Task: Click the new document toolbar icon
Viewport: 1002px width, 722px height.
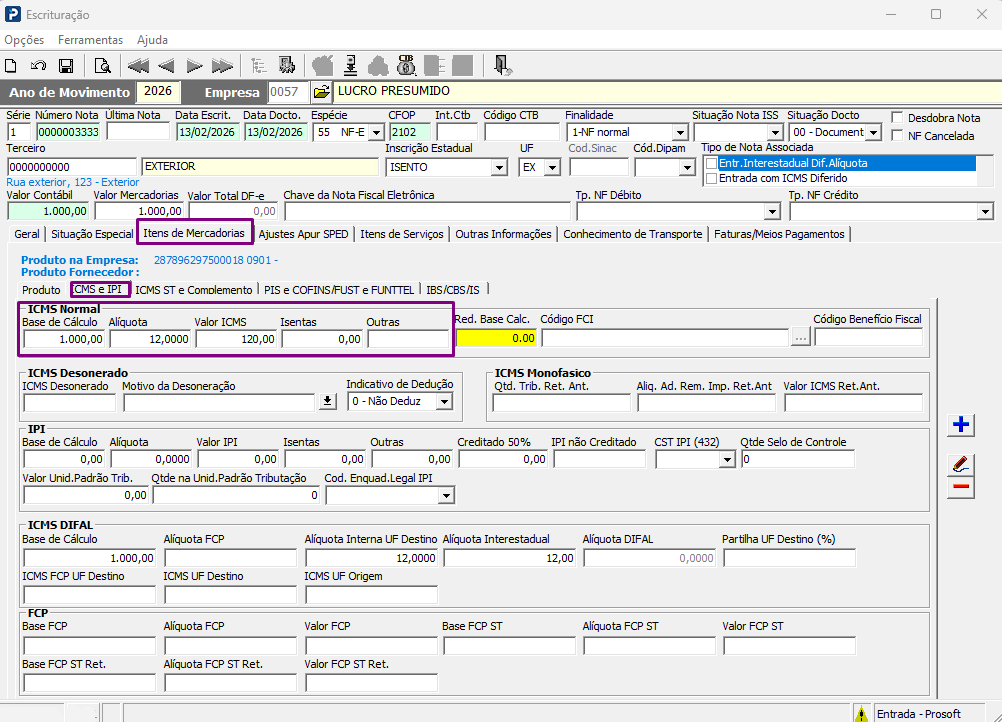Action: (11, 66)
